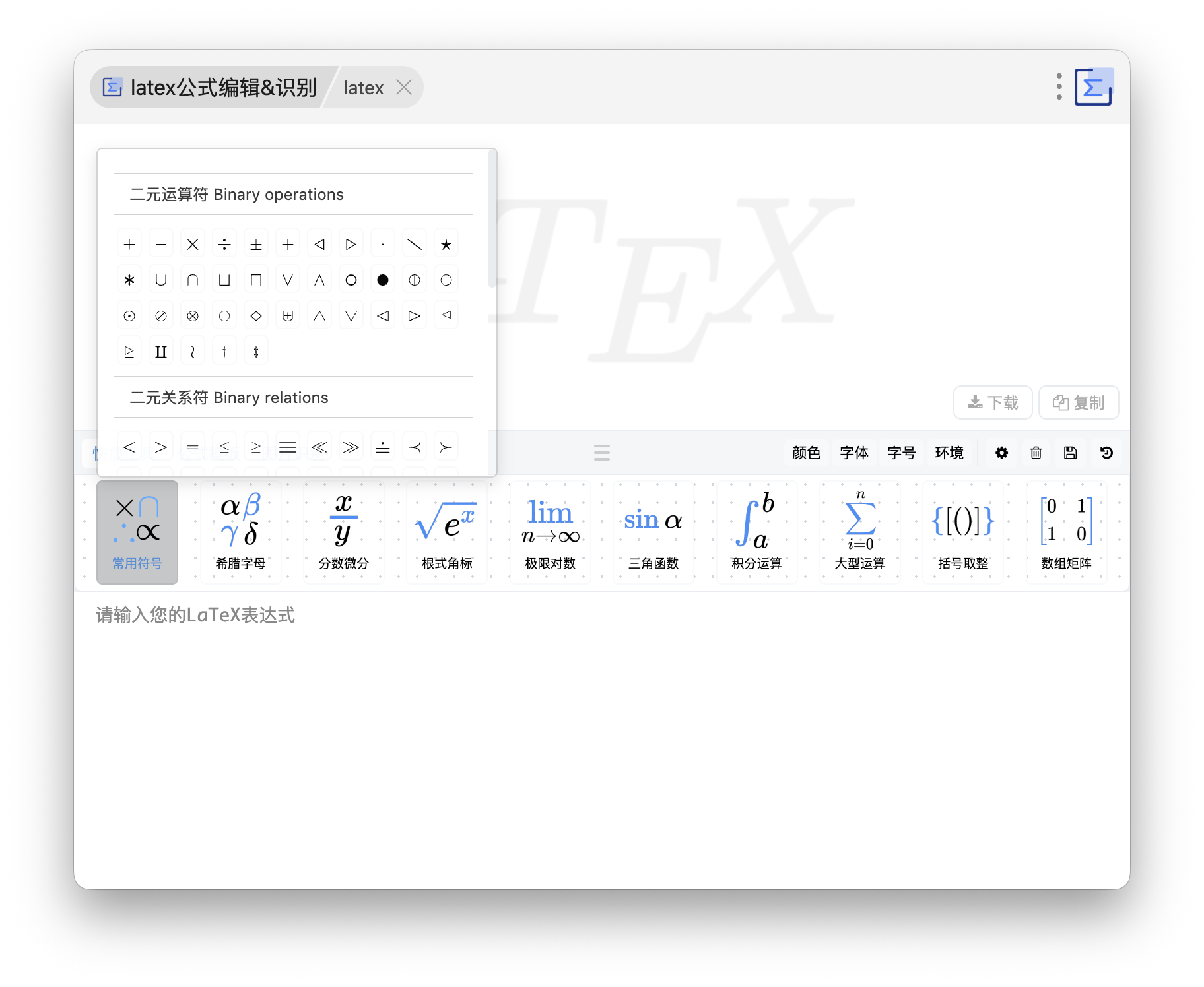Image resolution: width=1204 pixels, height=987 pixels.
Task: Insert the filled star symbol
Action: 446,245
